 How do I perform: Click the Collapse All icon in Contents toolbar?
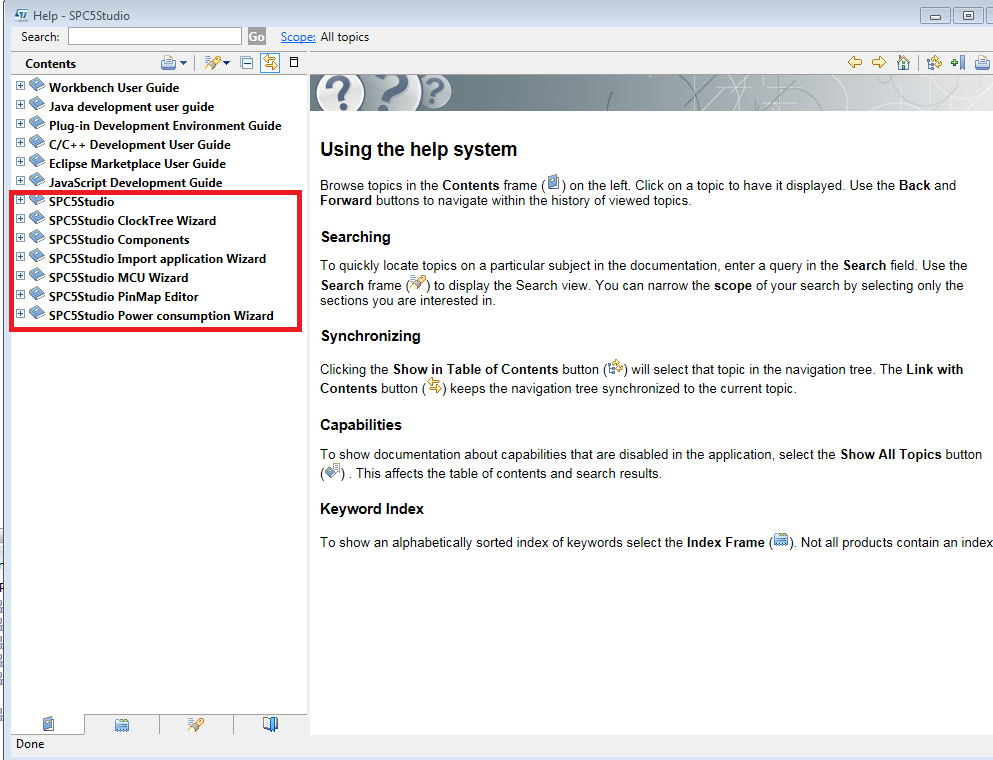click(x=247, y=63)
